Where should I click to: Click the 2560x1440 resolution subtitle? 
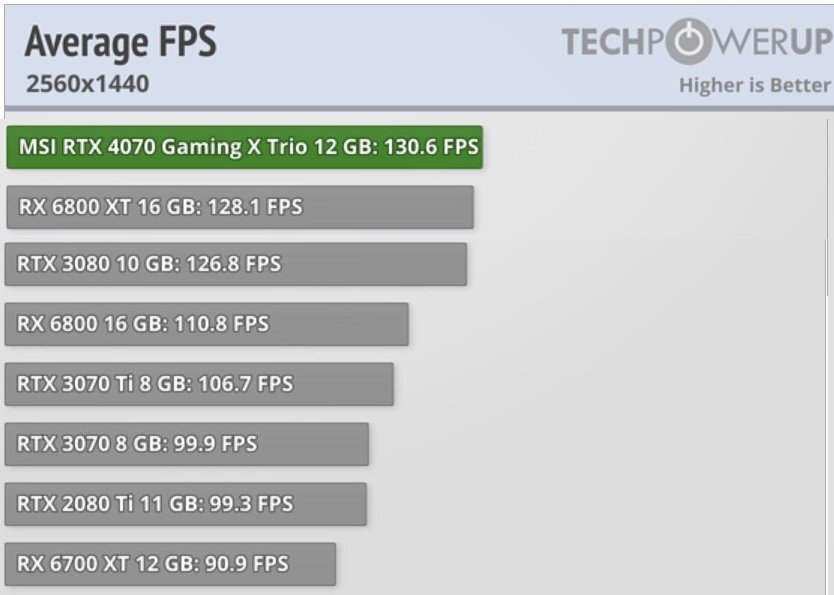coord(88,84)
